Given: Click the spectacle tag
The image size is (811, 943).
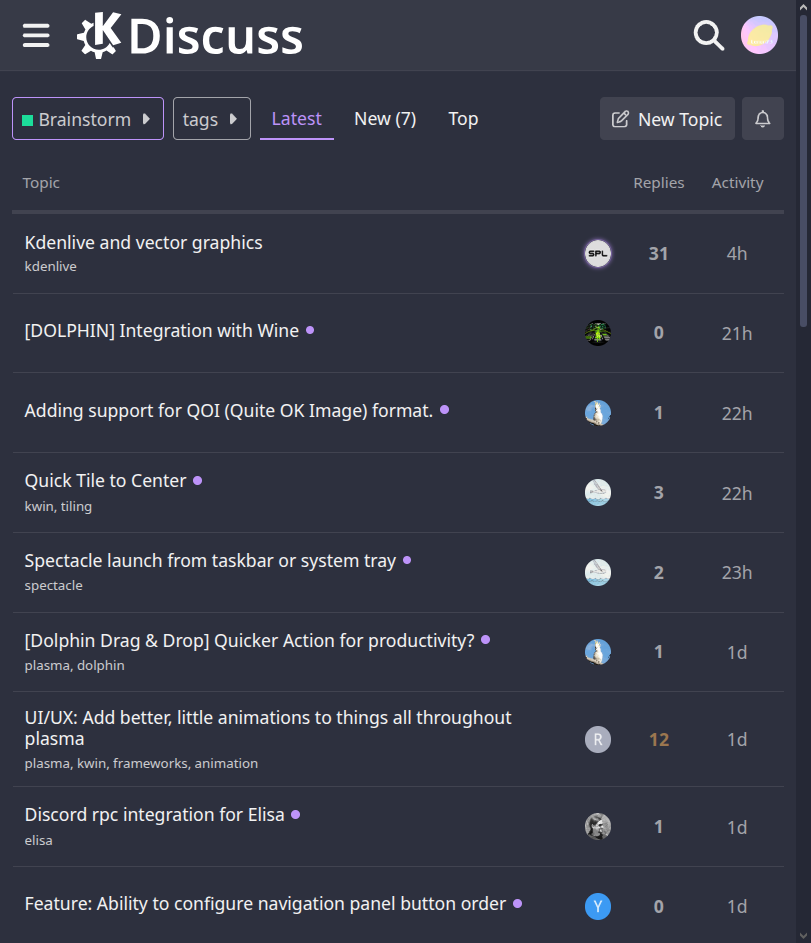Looking at the screenshot, I should click(54, 586).
